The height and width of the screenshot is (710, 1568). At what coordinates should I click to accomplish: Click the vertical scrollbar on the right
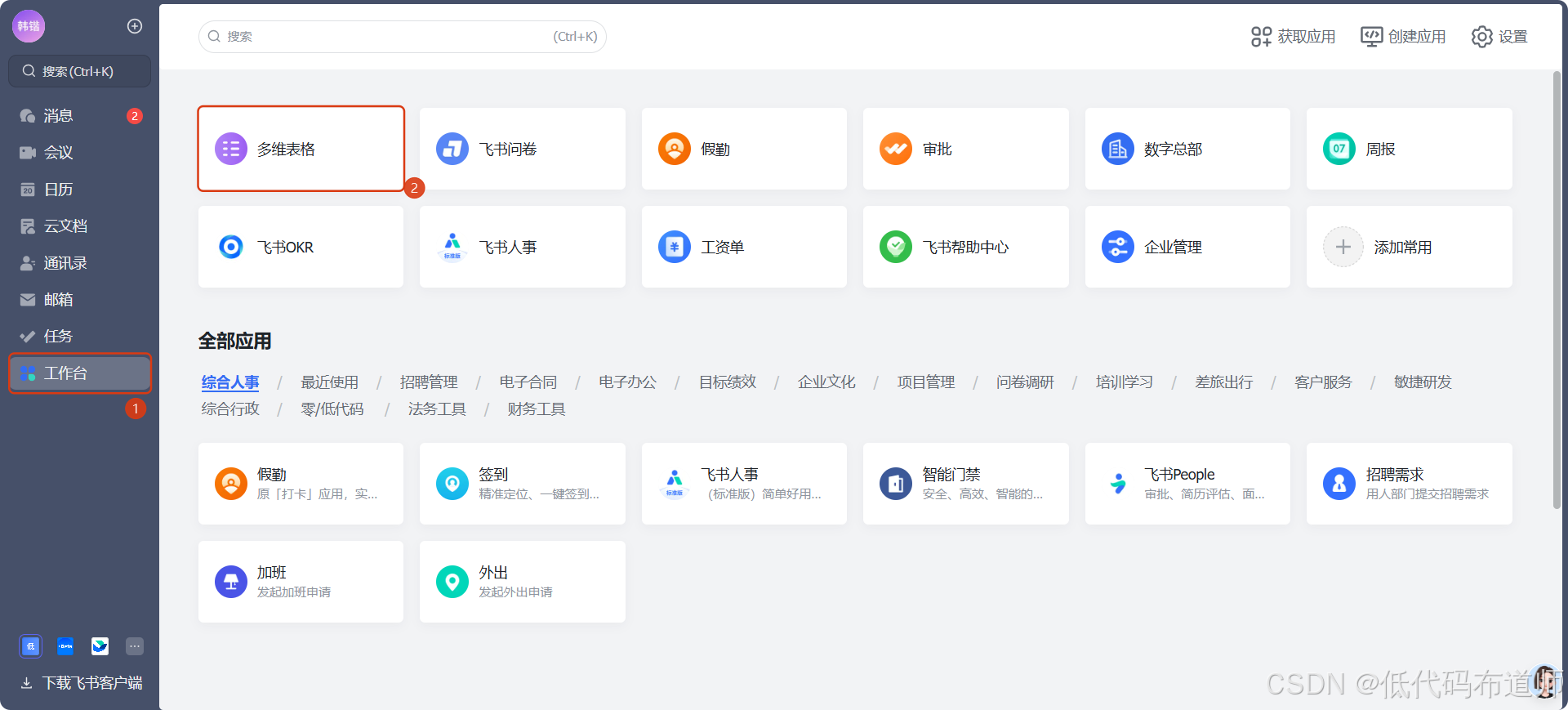click(1557, 290)
